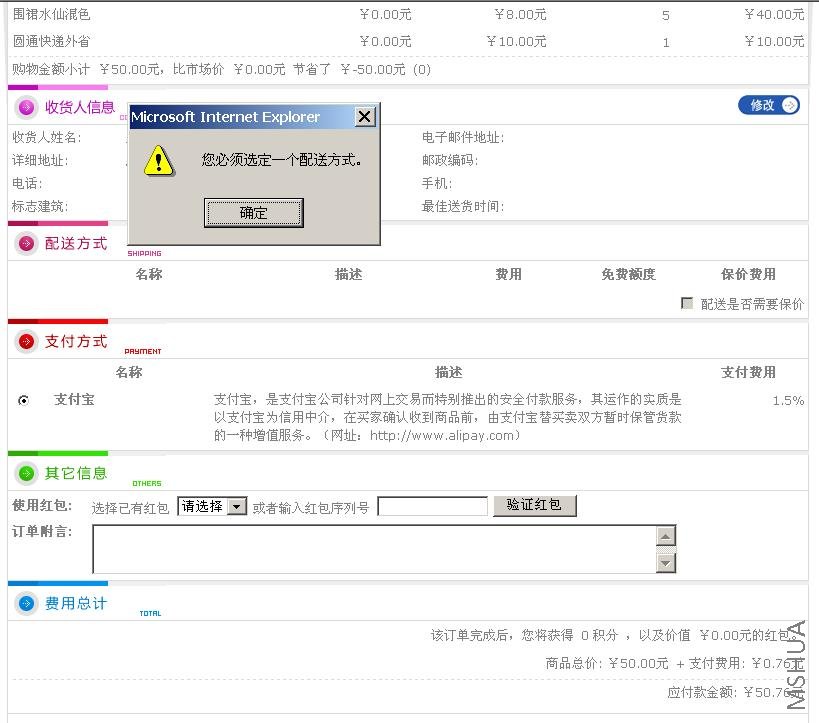Click inside the 订单附言 text area
819x723 pixels.
(x=373, y=549)
